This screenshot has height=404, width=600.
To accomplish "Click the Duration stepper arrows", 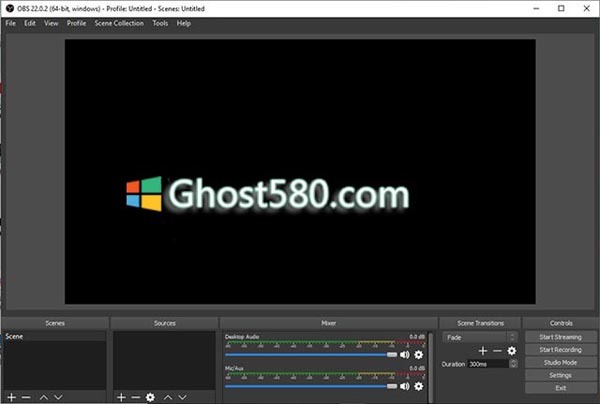I will (514, 364).
